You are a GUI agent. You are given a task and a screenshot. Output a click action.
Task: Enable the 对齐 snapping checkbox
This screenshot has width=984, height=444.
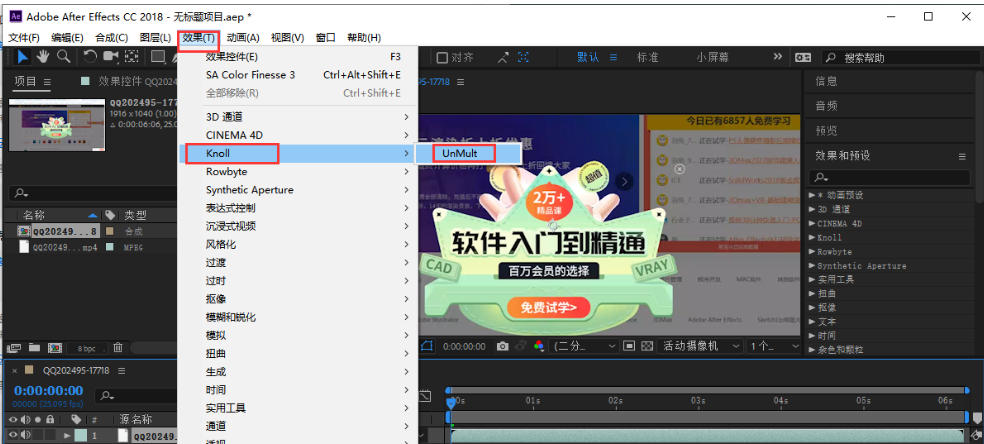[x=441, y=57]
